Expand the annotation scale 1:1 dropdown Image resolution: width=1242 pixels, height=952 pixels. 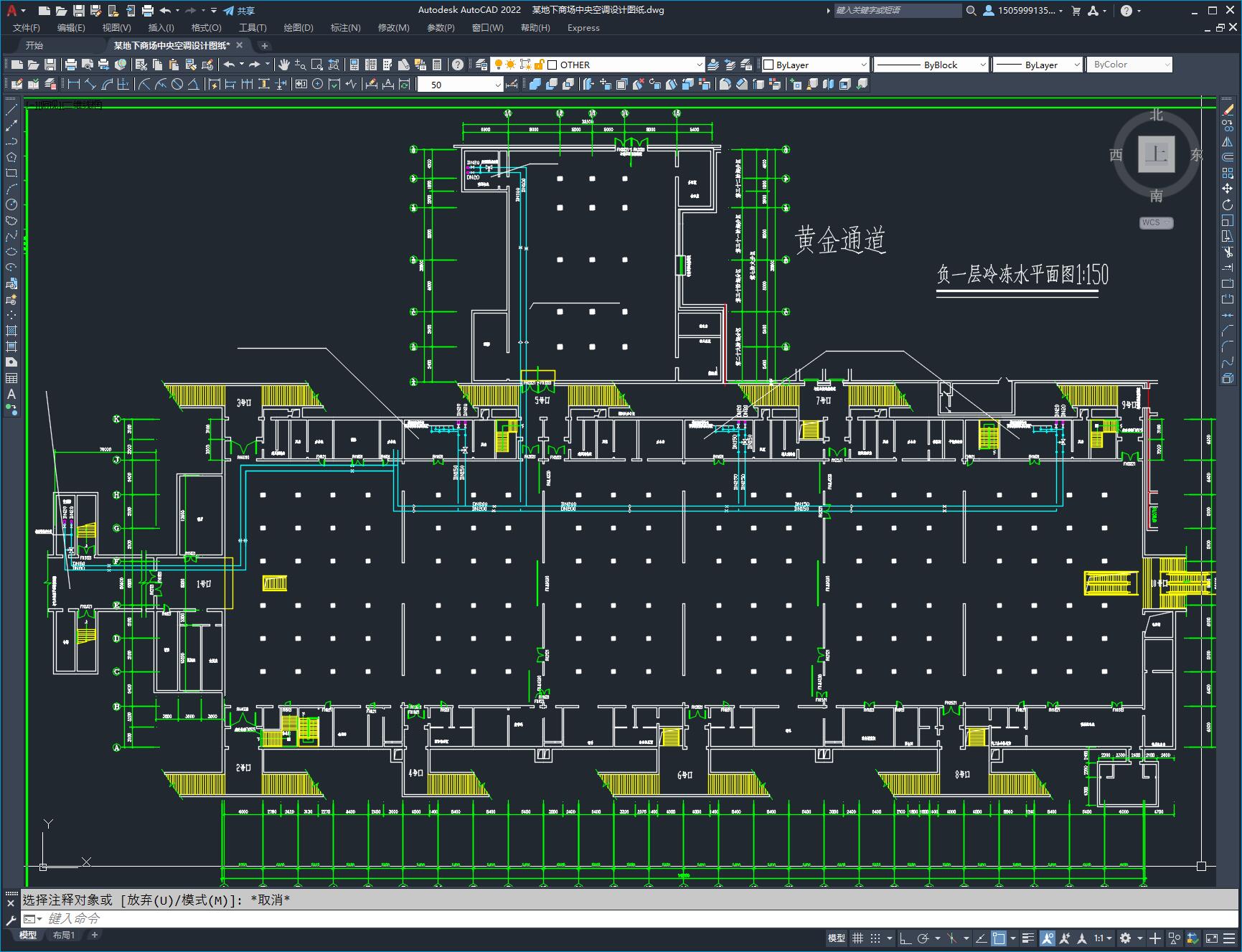click(1102, 938)
